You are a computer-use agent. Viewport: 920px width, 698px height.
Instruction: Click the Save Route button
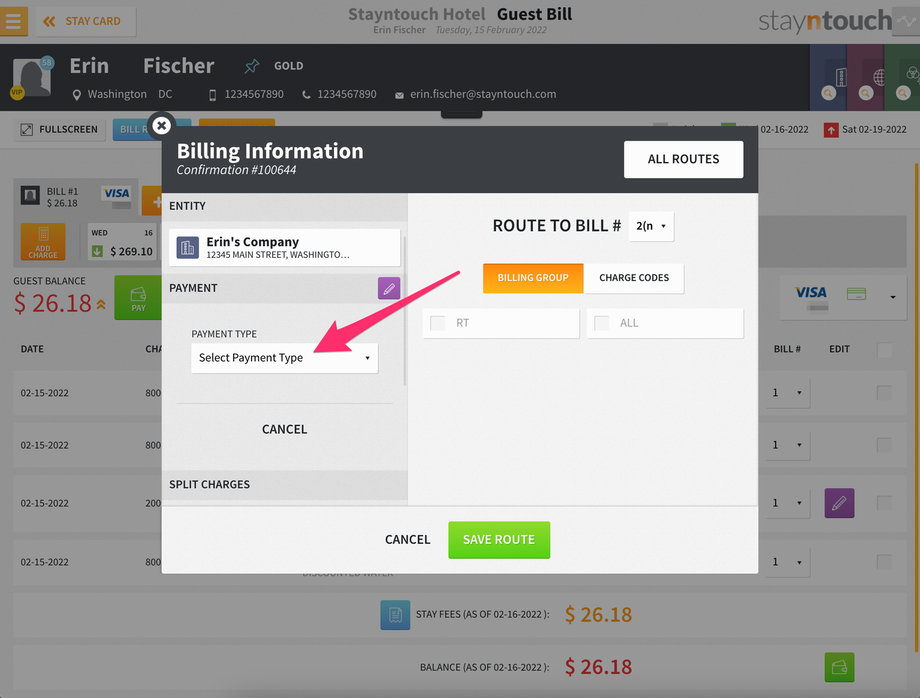(499, 540)
